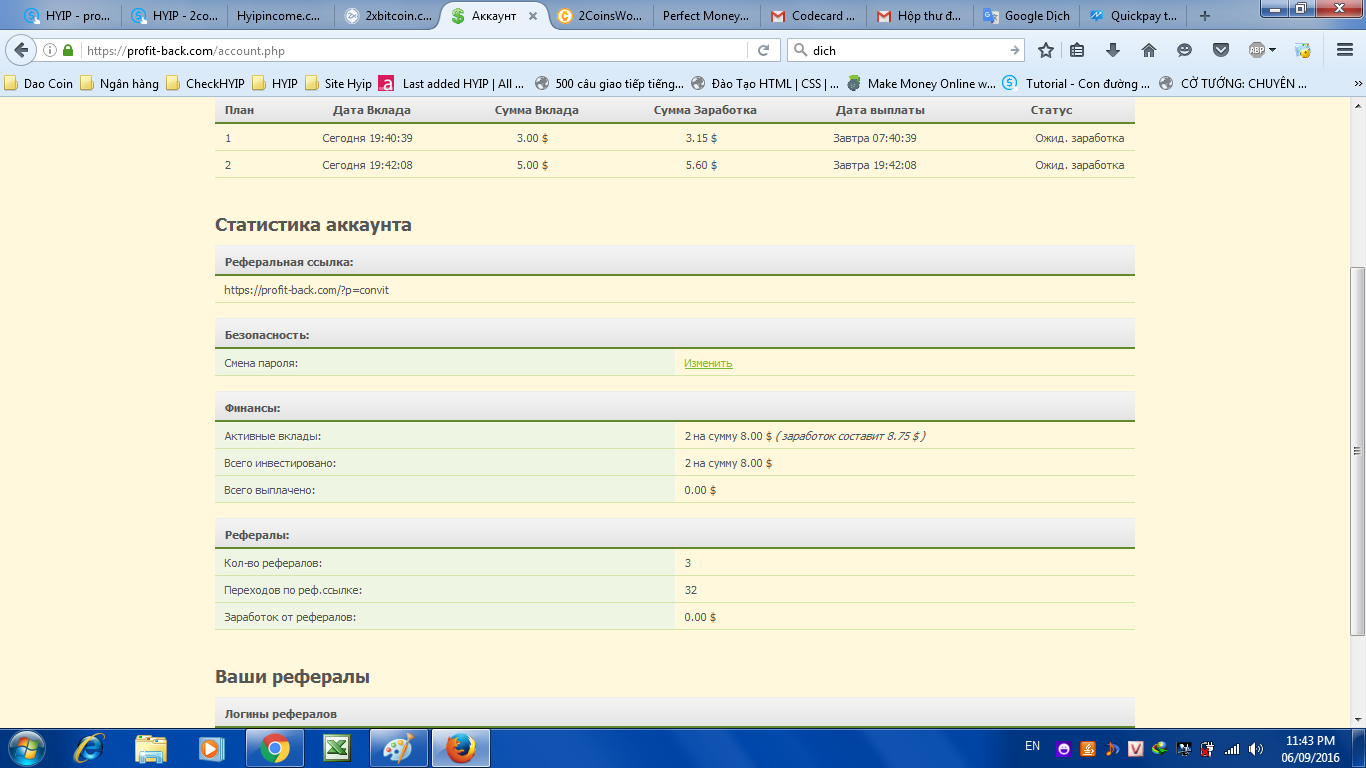Open the 'Tutorial - Con đường' bookmark

1076,84
